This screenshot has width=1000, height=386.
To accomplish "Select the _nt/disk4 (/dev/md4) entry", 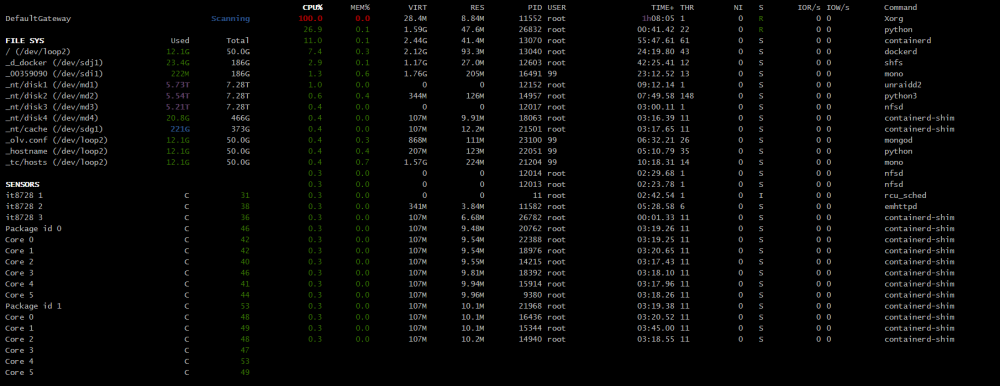I will tap(52, 118).
